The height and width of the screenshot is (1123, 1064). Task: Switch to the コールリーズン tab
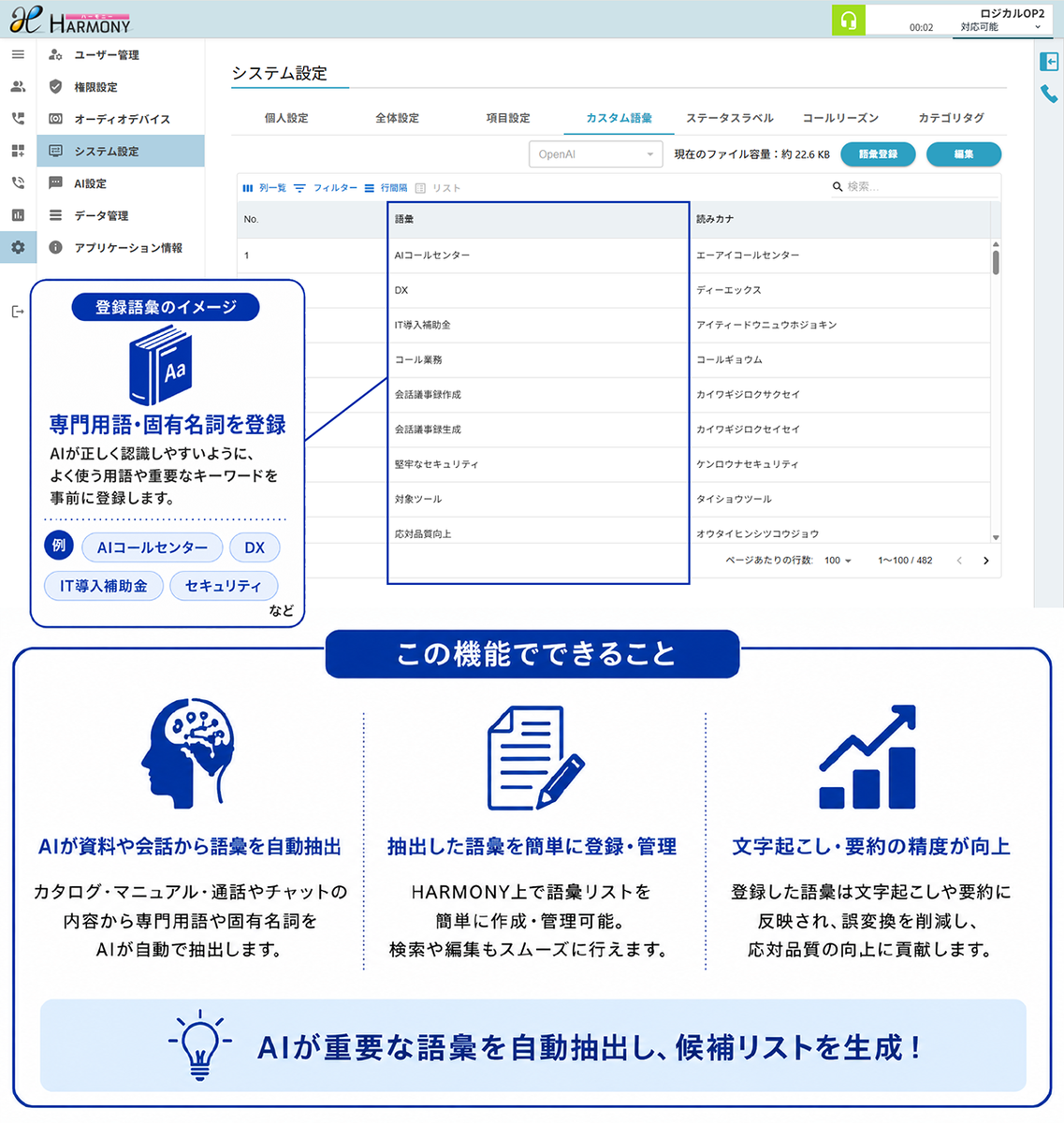[840, 118]
